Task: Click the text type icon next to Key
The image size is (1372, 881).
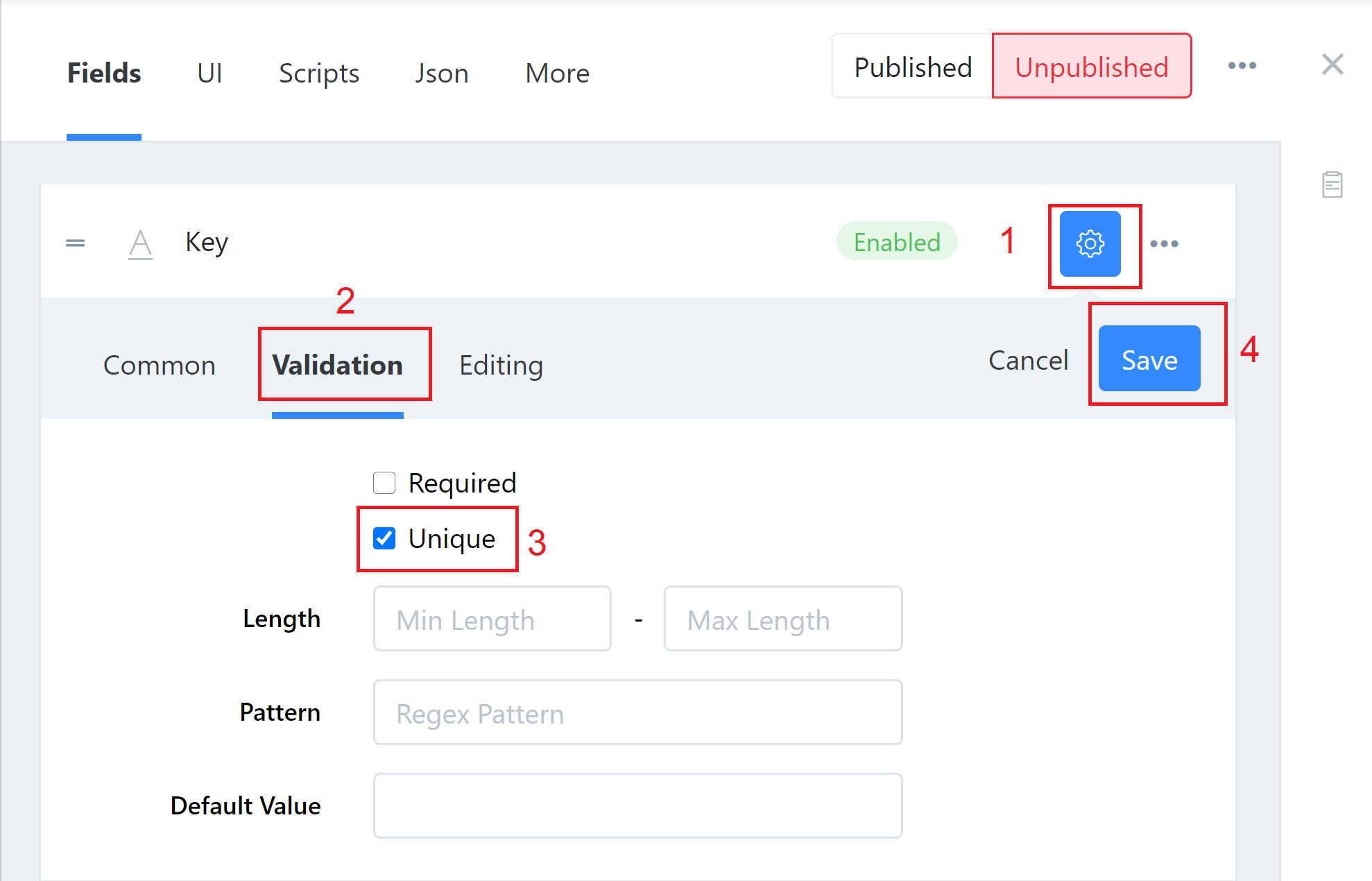Action: tap(140, 244)
